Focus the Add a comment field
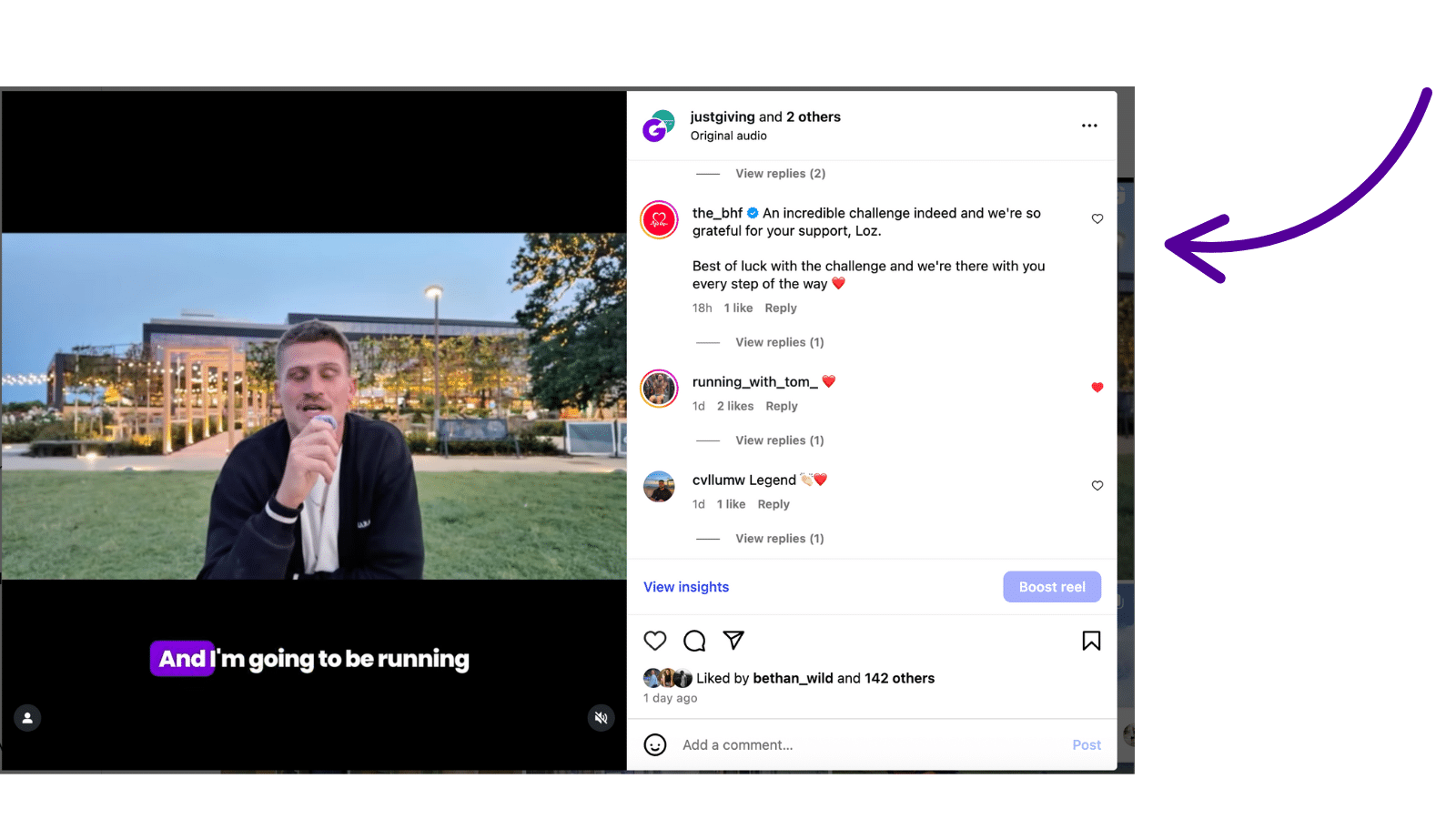This screenshot has height=819, width=1456. pos(871,744)
